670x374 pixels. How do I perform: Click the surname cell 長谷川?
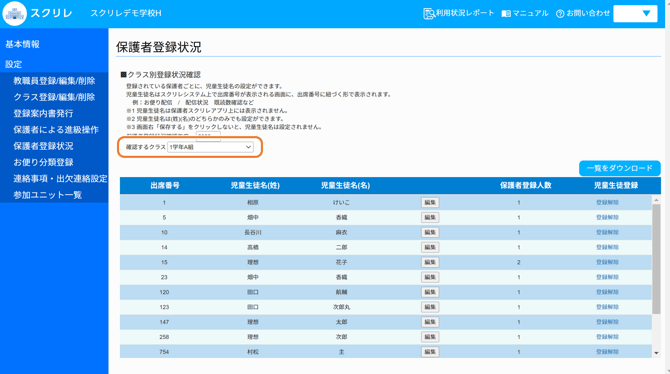(x=253, y=232)
